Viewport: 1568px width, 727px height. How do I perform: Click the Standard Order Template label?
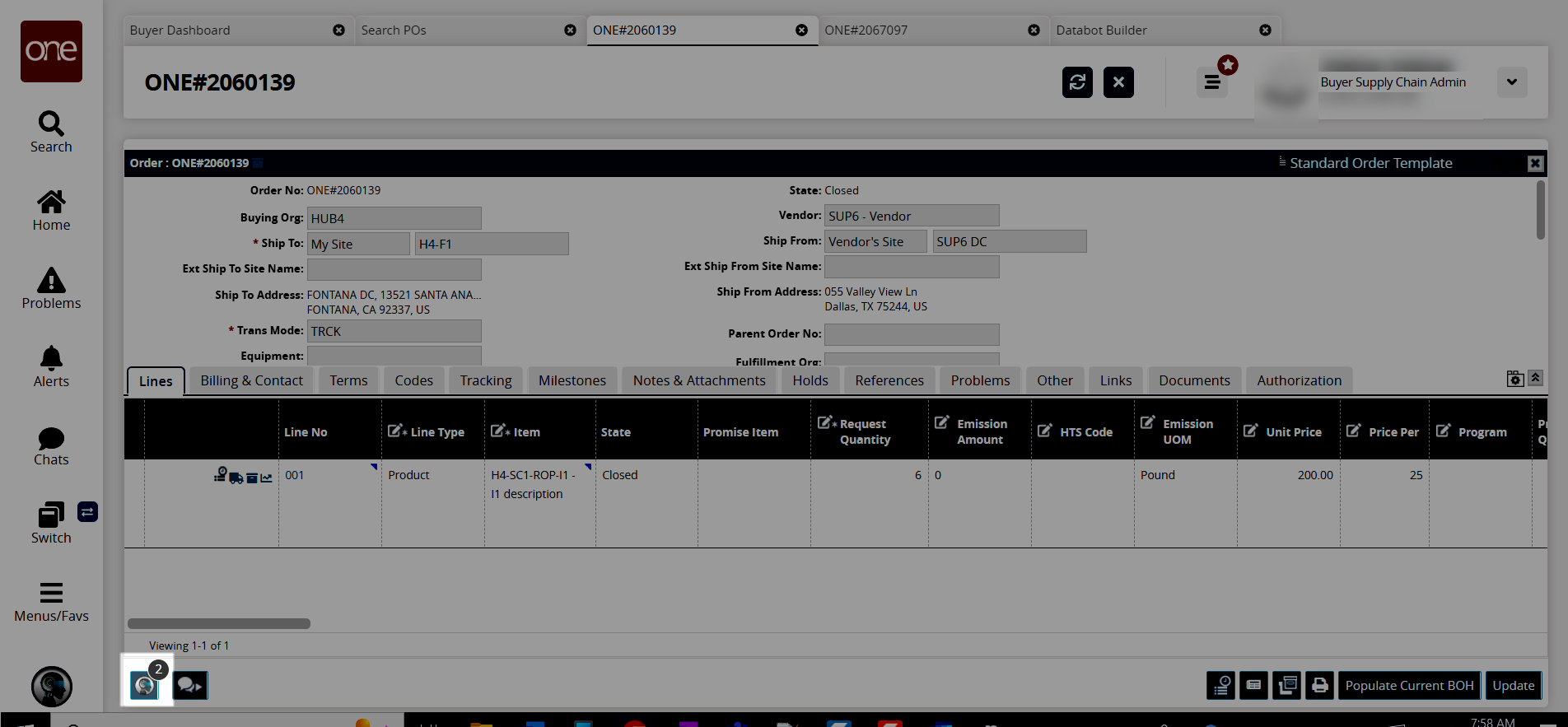pos(1371,163)
